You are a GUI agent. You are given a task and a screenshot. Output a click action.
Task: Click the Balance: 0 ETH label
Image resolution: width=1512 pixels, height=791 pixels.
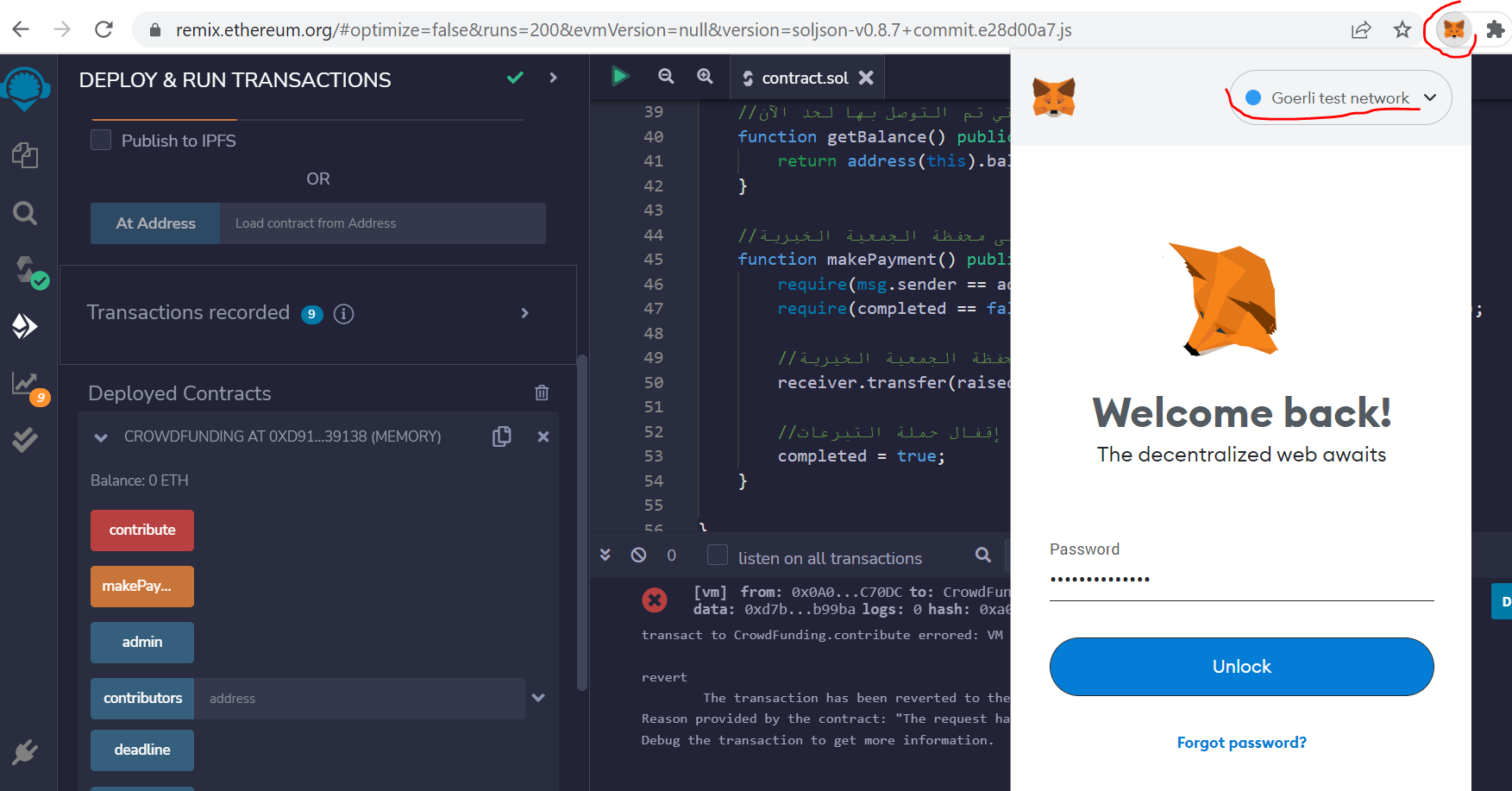point(140,480)
